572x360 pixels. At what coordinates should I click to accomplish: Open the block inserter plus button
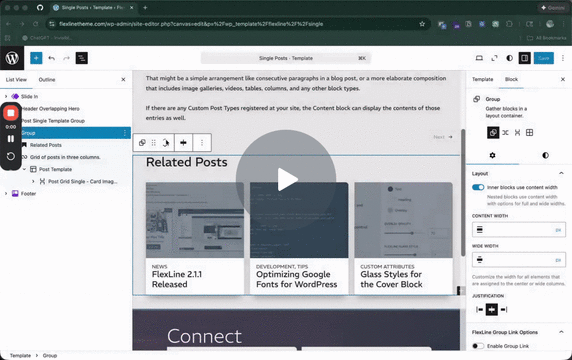tap(36, 58)
